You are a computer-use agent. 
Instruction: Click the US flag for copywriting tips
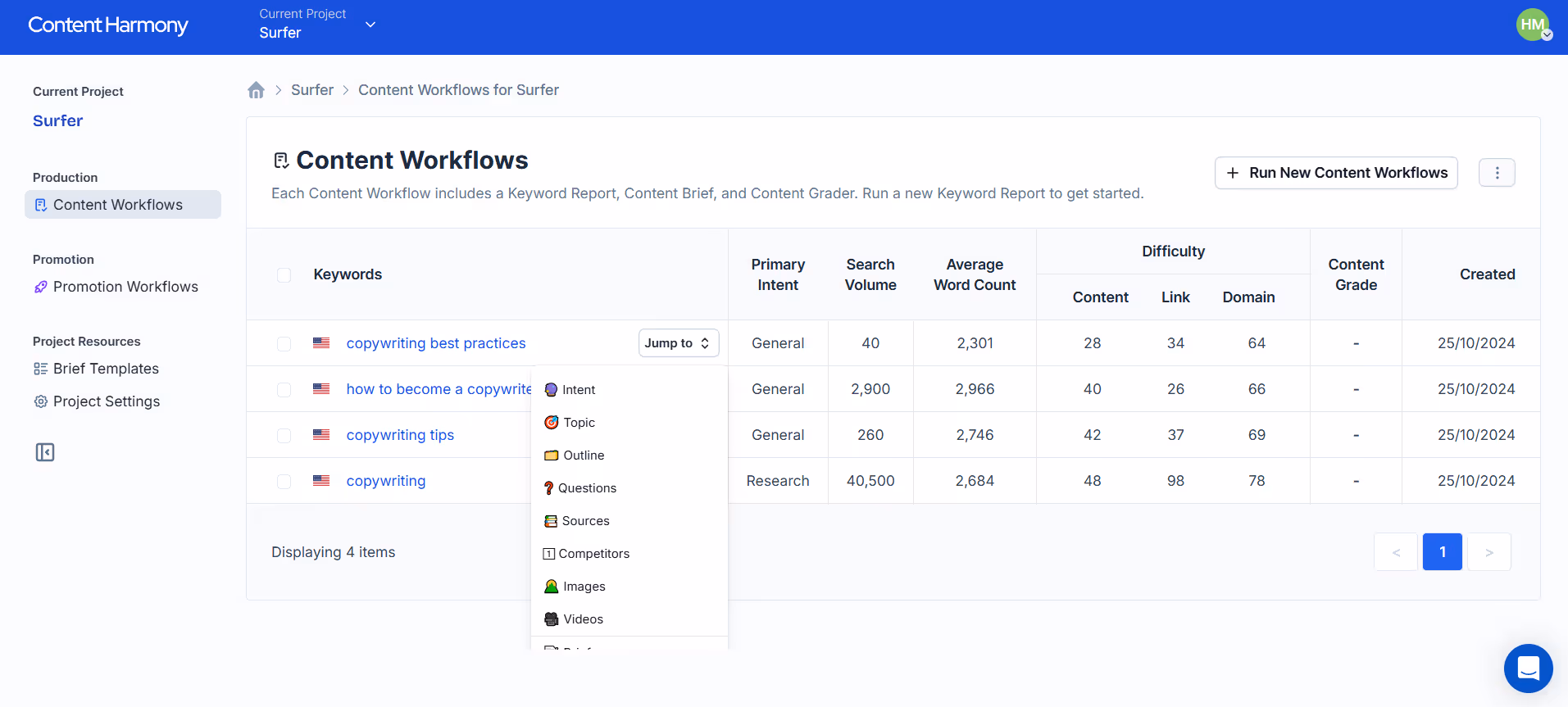pyautogui.click(x=321, y=435)
